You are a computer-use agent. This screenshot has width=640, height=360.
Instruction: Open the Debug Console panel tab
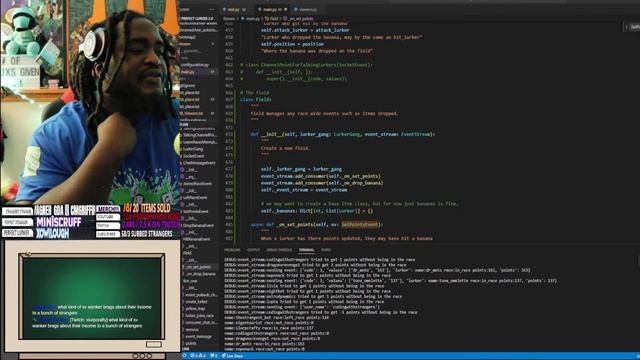coord(279,250)
